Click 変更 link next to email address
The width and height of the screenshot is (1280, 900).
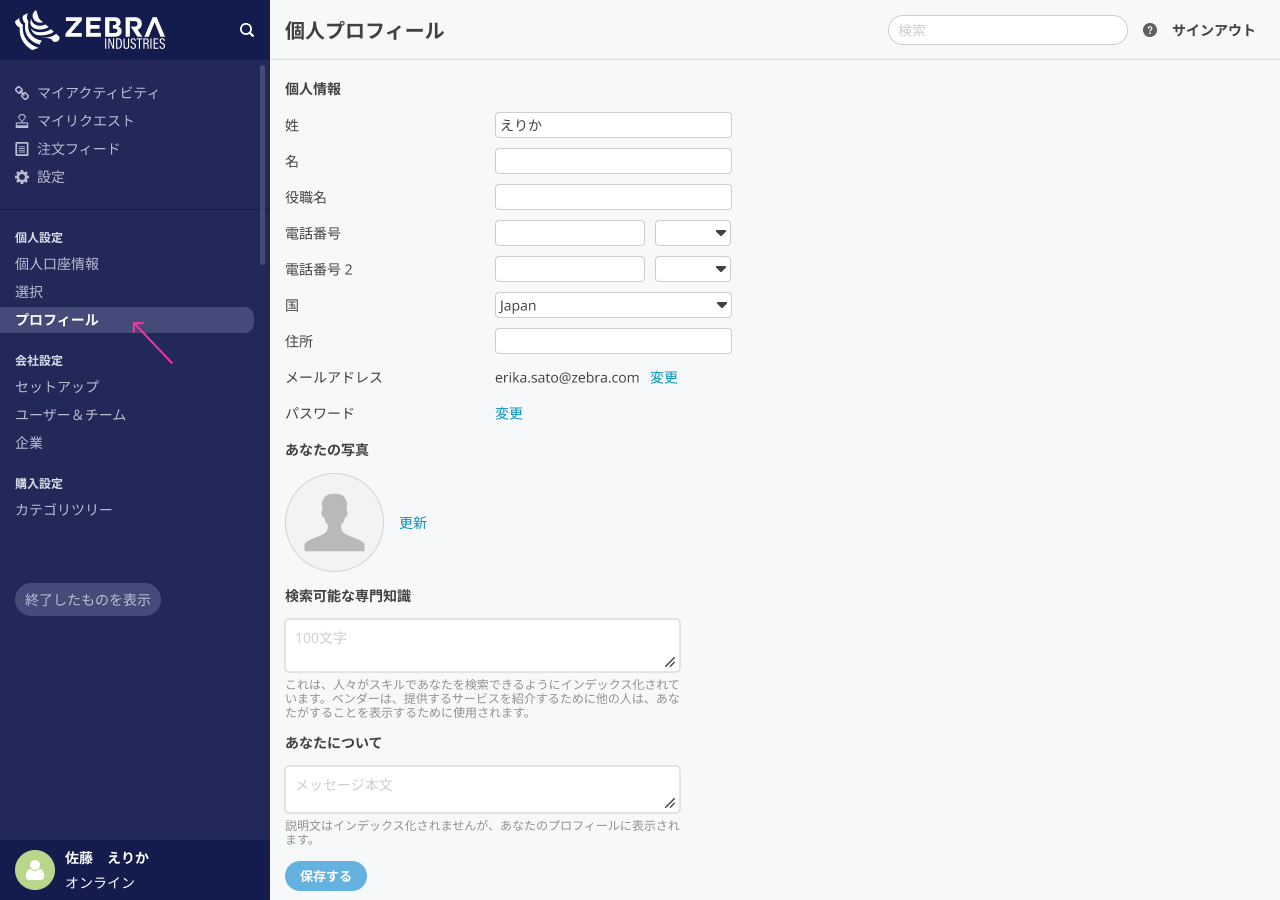coord(664,377)
